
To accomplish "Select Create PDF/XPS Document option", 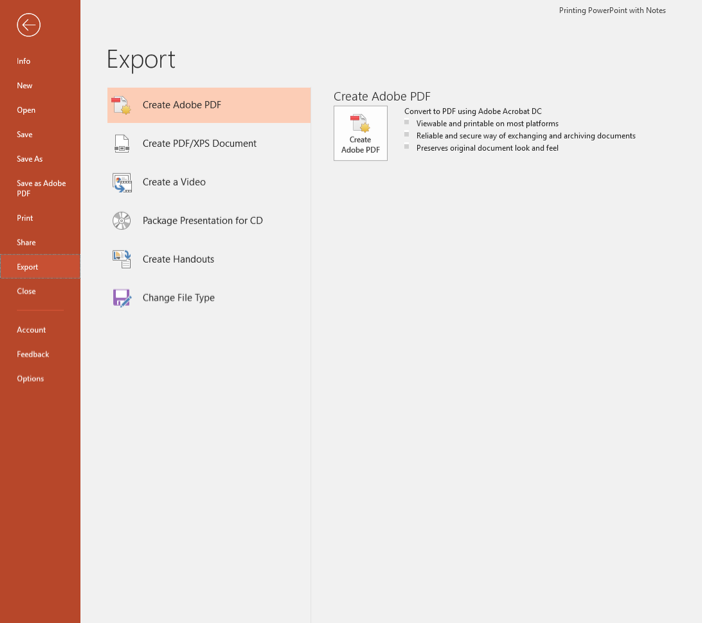I will pos(209,144).
